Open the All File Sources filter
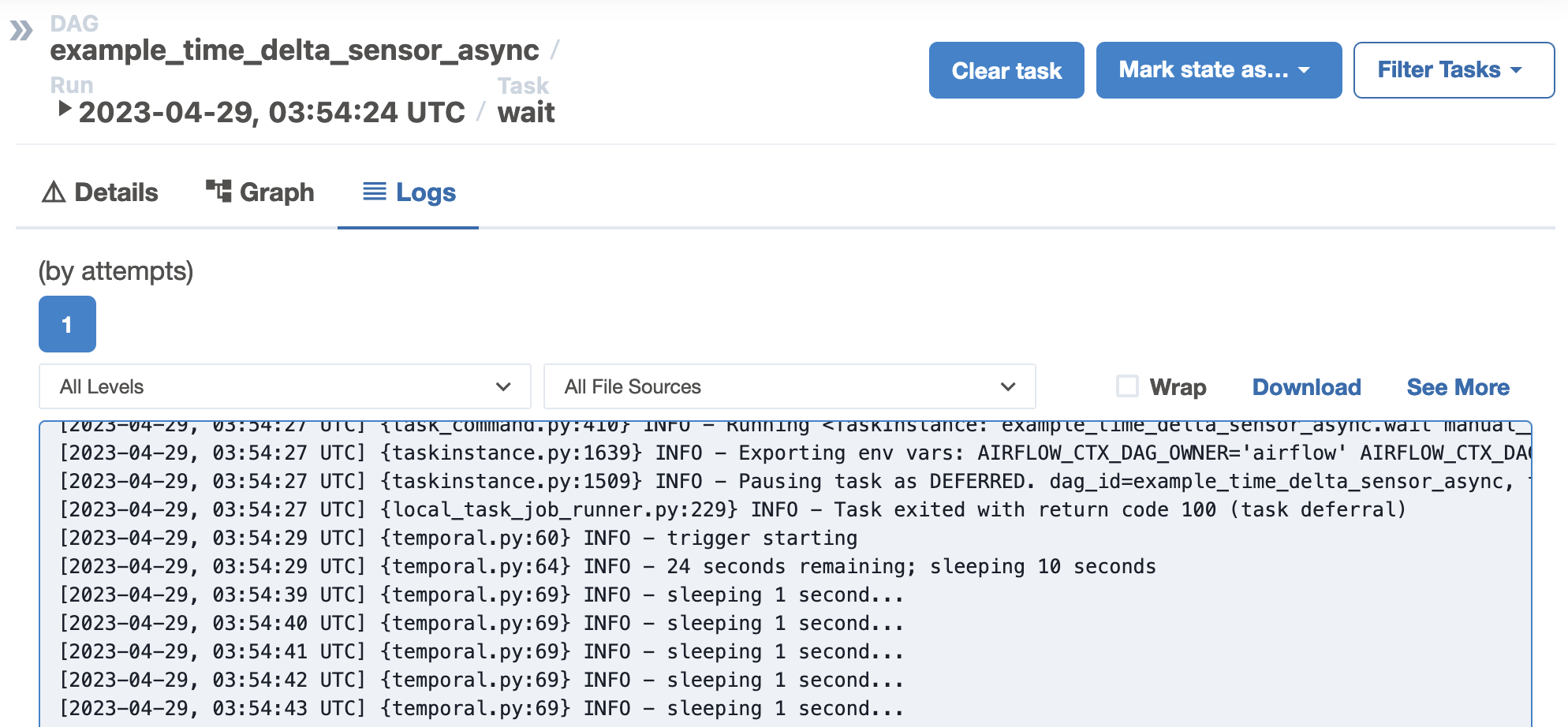This screenshot has width=1568, height=727. point(789,387)
